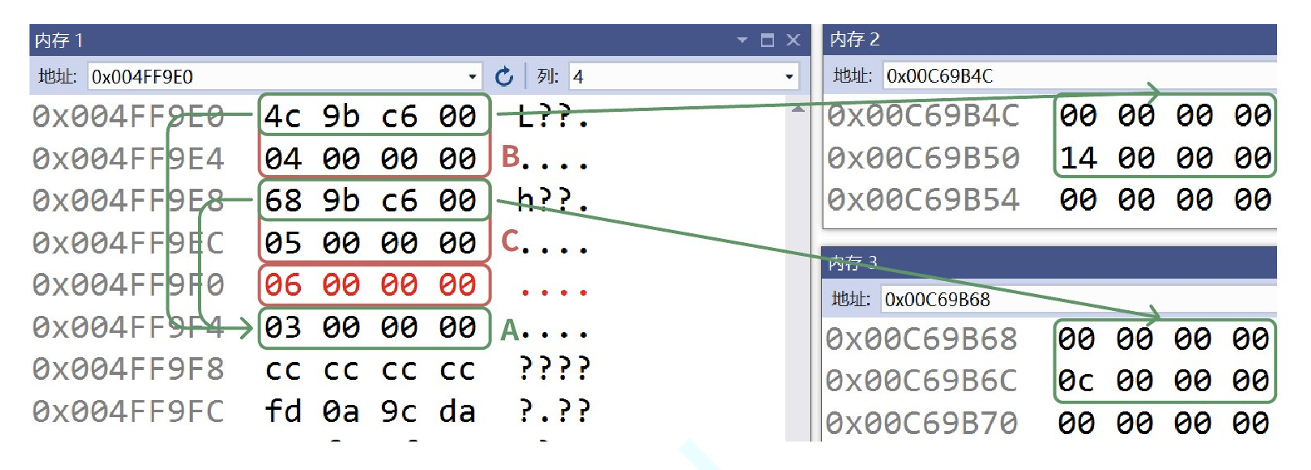Click address 0x00C69B4C in 内存 2
This screenshot has width=1311, height=470.
(923, 116)
